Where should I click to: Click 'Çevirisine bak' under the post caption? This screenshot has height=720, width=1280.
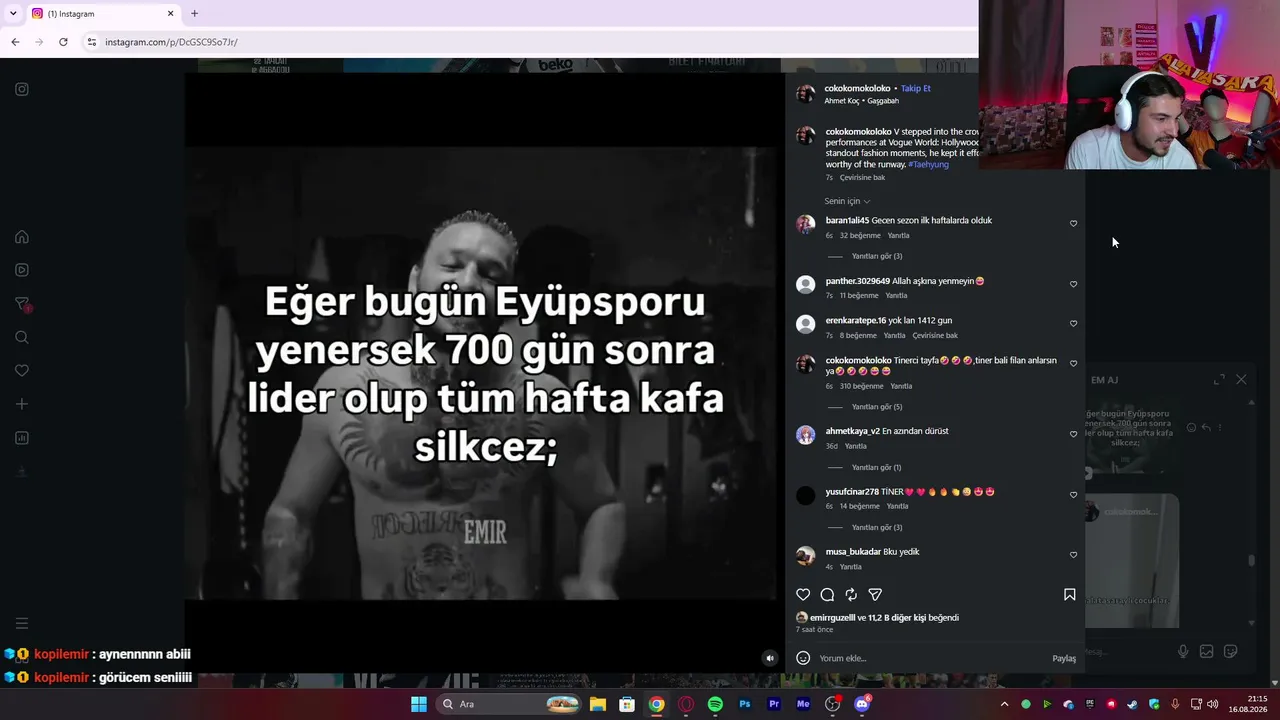tap(862, 178)
